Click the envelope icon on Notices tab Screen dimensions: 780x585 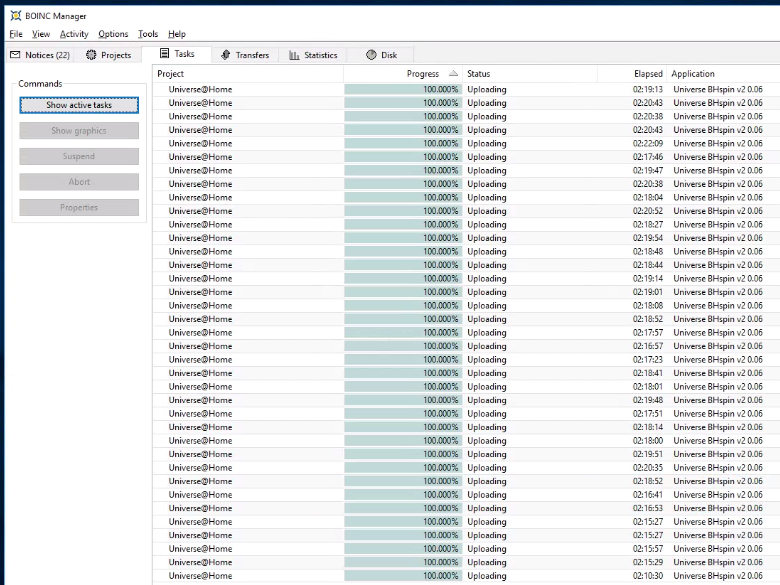pyautogui.click(x=15, y=55)
